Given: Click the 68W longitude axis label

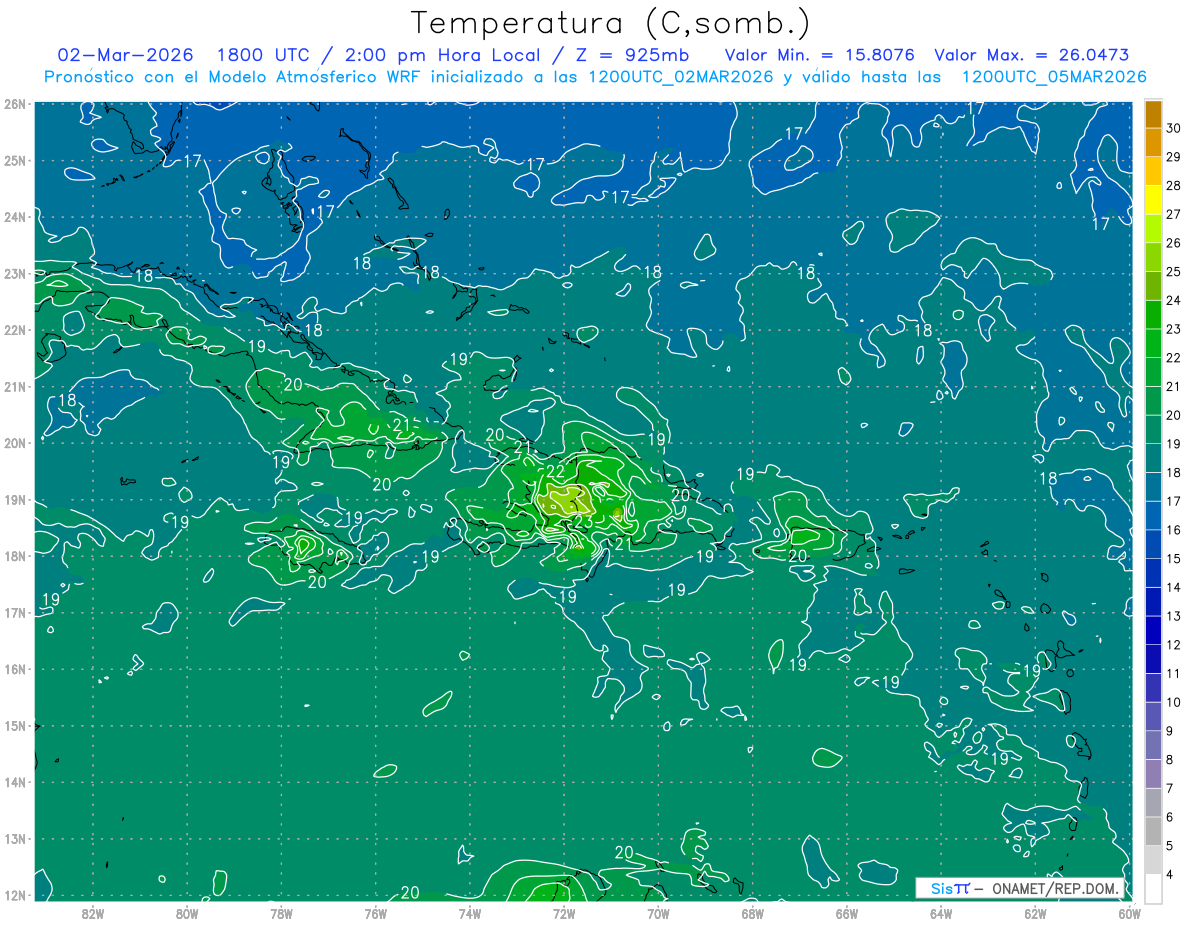Looking at the screenshot, I should pyautogui.click(x=753, y=912).
